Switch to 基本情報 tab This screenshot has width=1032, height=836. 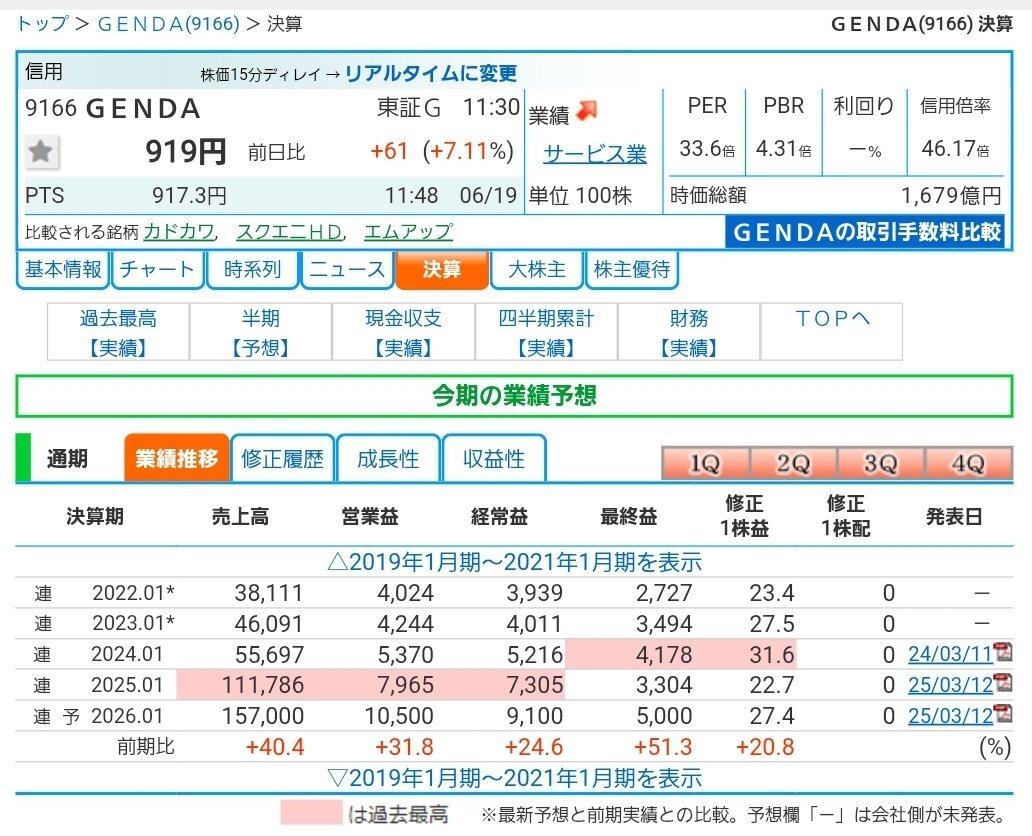pyautogui.click(x=63, y=269)
